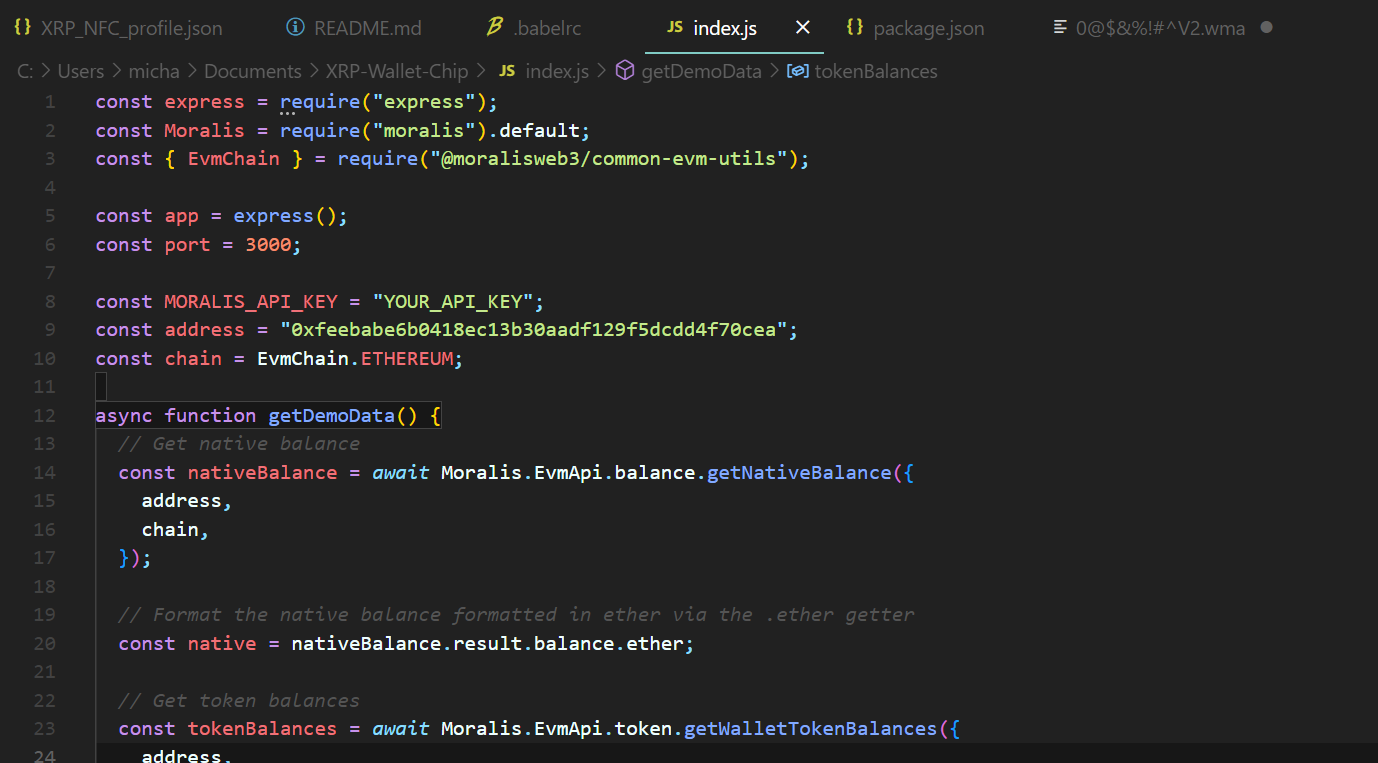The width and height of the screenshot is (1378, 763).
Task: Open the tokenBalances breadcrumb symbol
Action: 876,71
